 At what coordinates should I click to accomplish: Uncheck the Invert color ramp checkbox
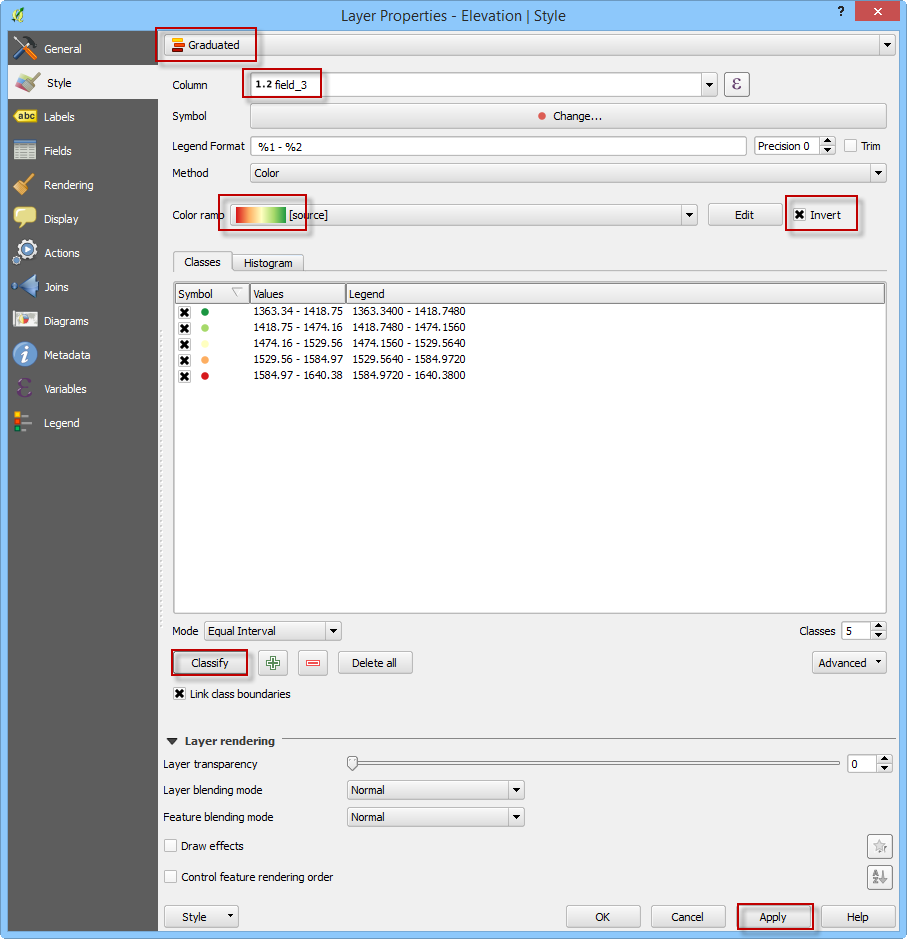point(800,215)
